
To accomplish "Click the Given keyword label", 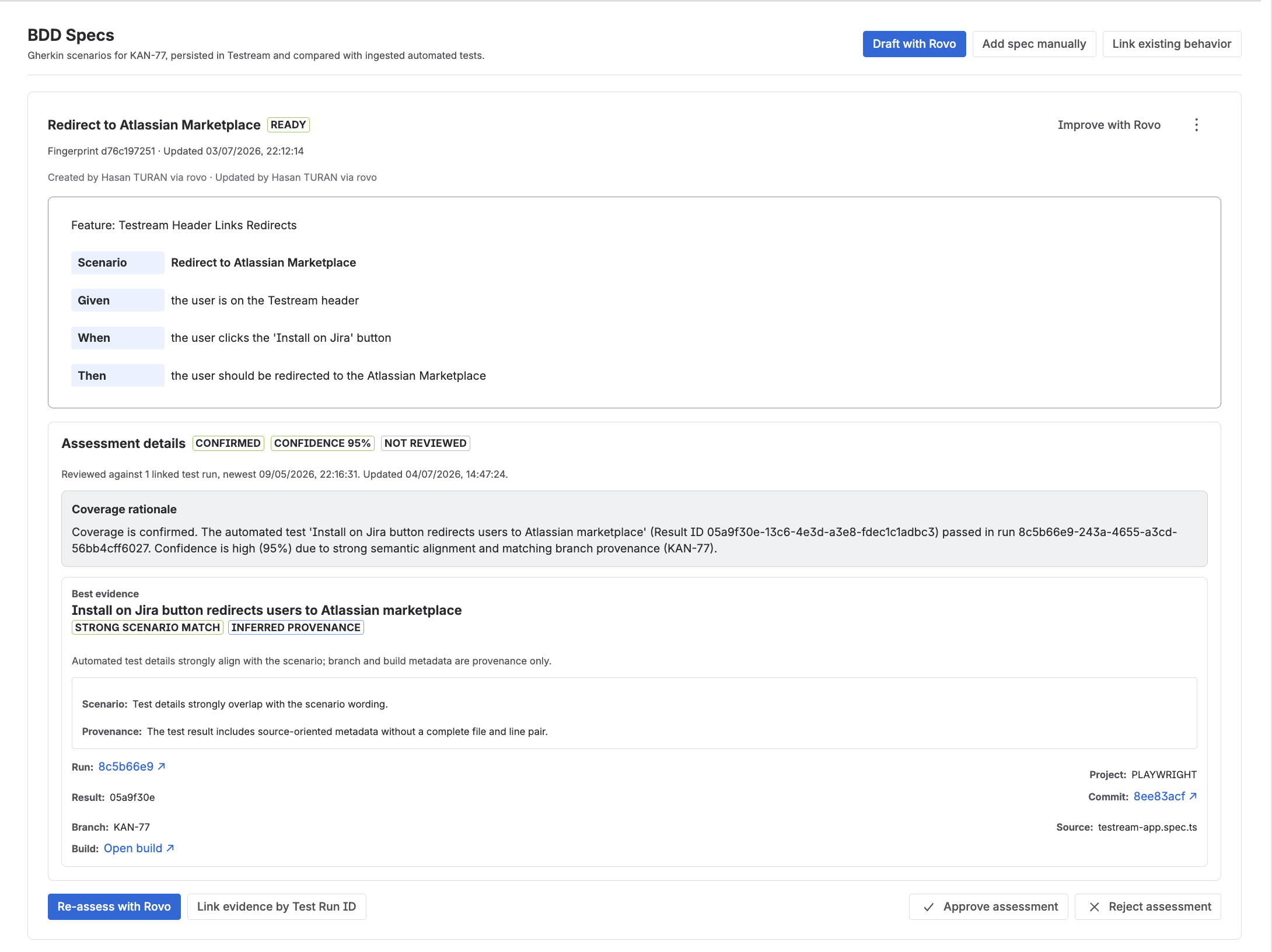I will pos(118,300).
